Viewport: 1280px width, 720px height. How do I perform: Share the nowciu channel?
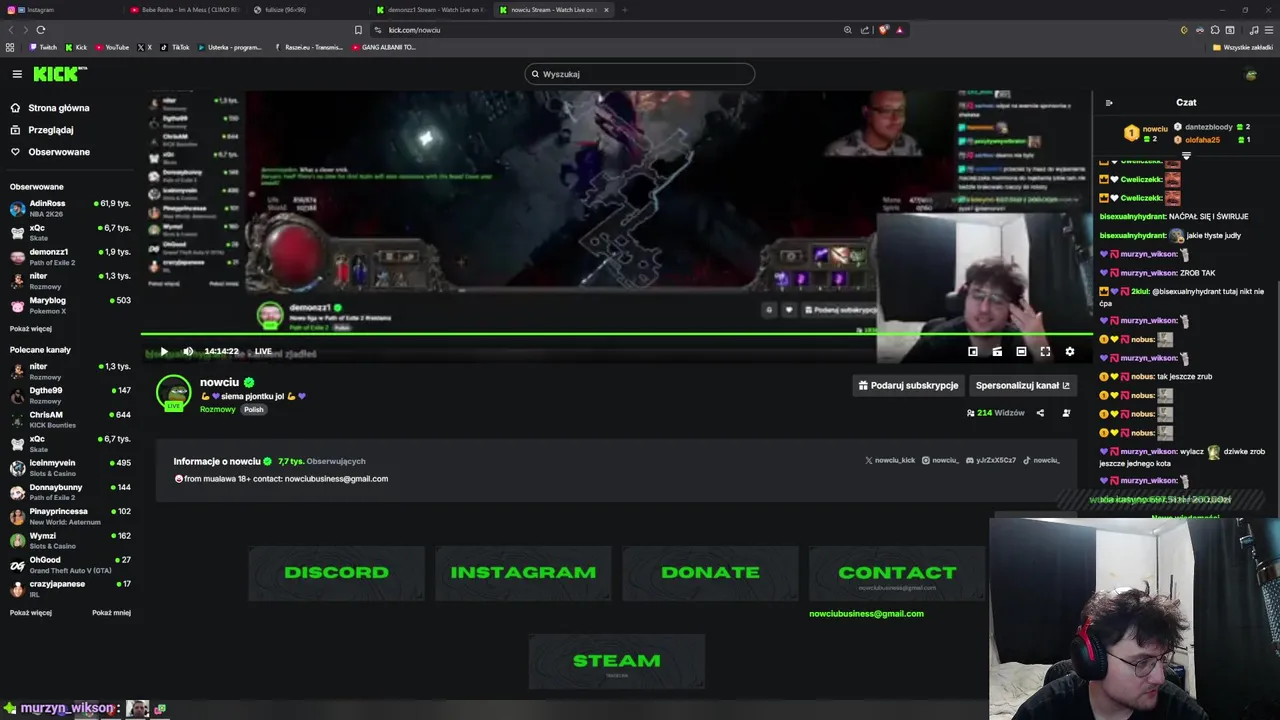coord(1040,413)
